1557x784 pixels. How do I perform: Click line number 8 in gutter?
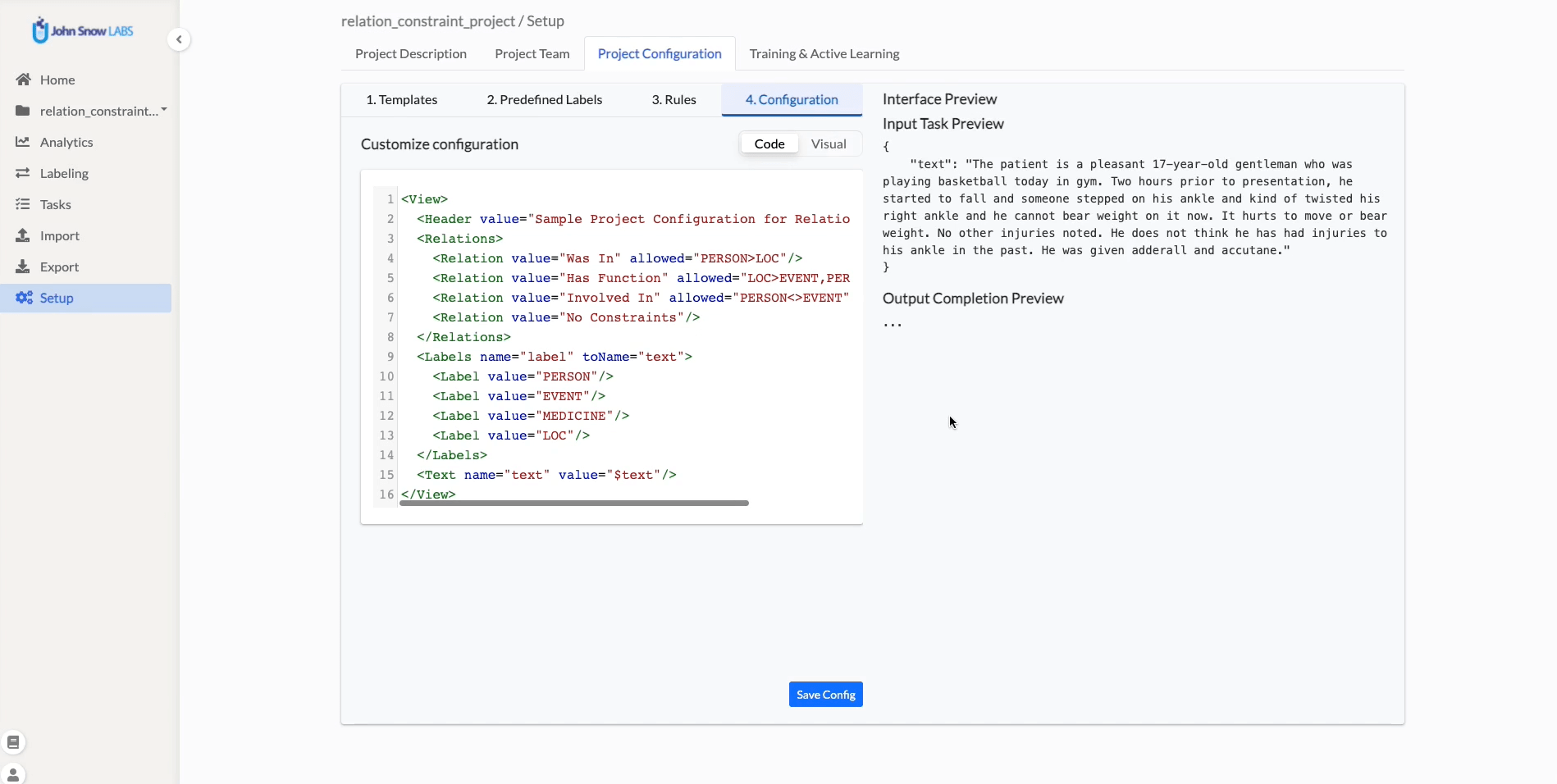[390, 337]
